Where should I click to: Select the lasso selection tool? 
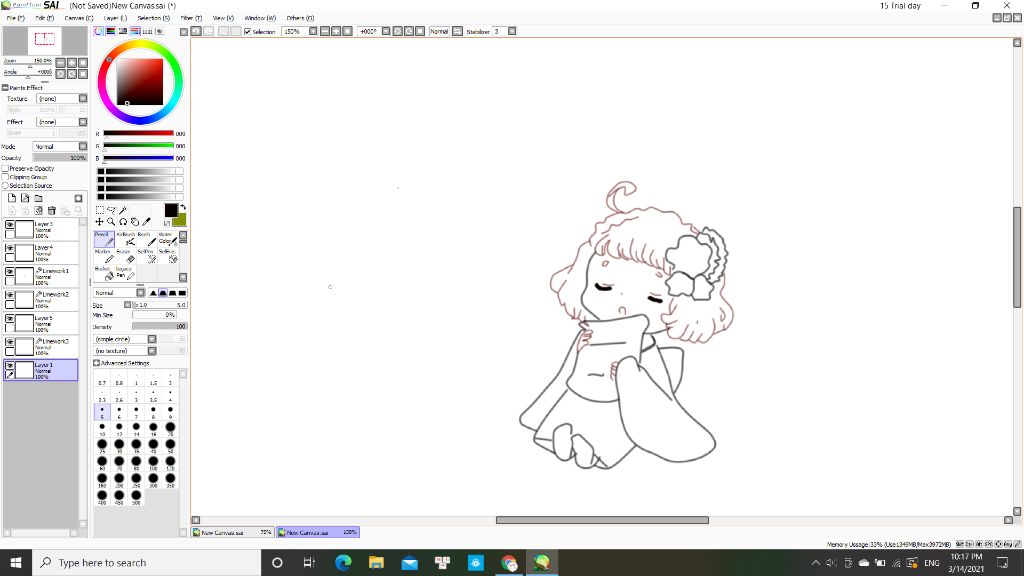coord(112,210)
